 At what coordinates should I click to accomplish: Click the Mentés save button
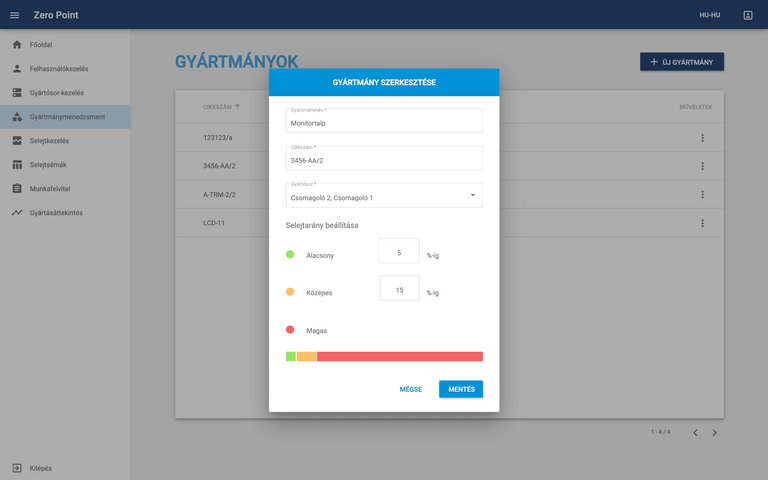coord(460,389)
